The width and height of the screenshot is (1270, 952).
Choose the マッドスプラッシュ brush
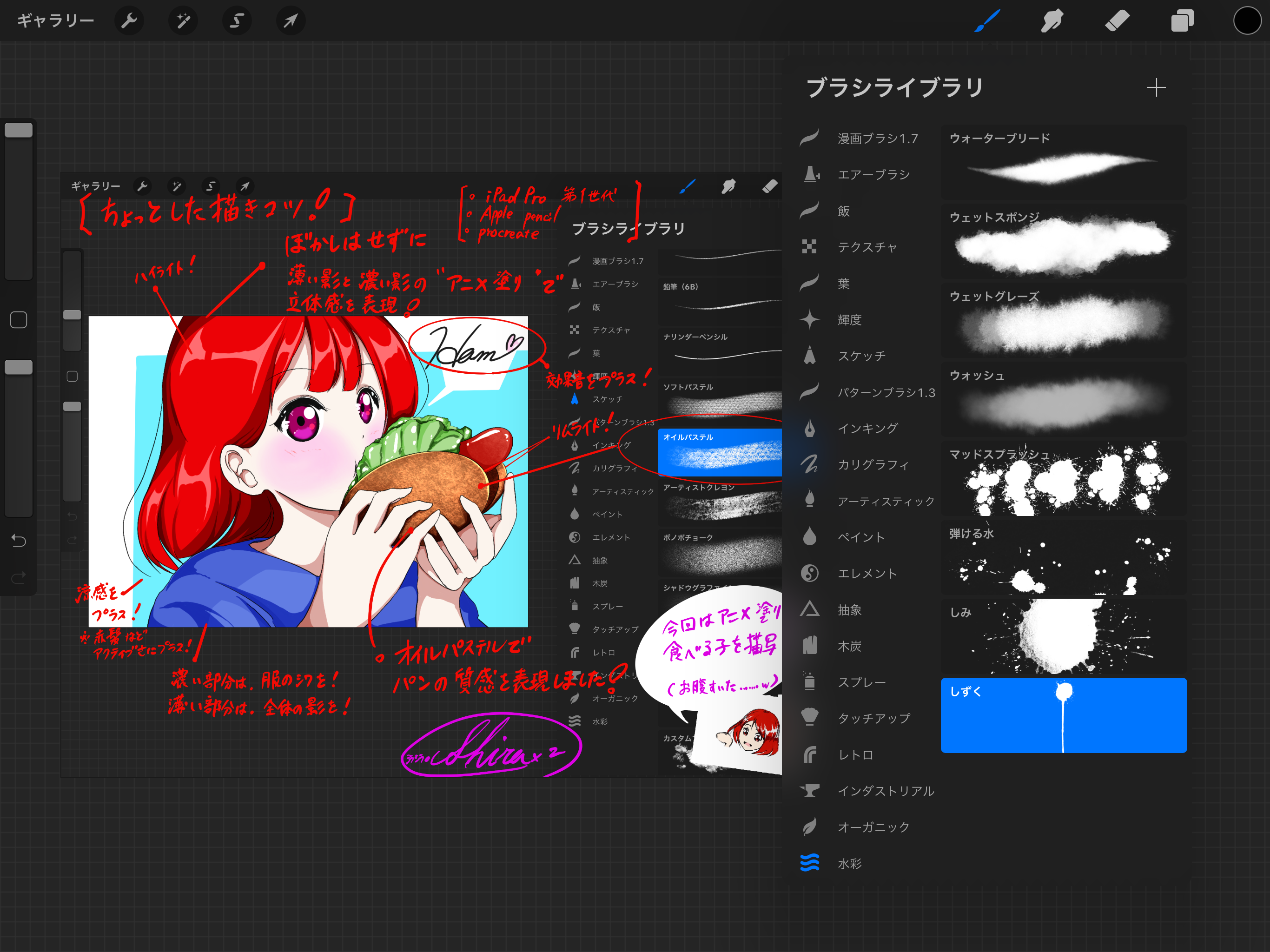(1063, 478)
